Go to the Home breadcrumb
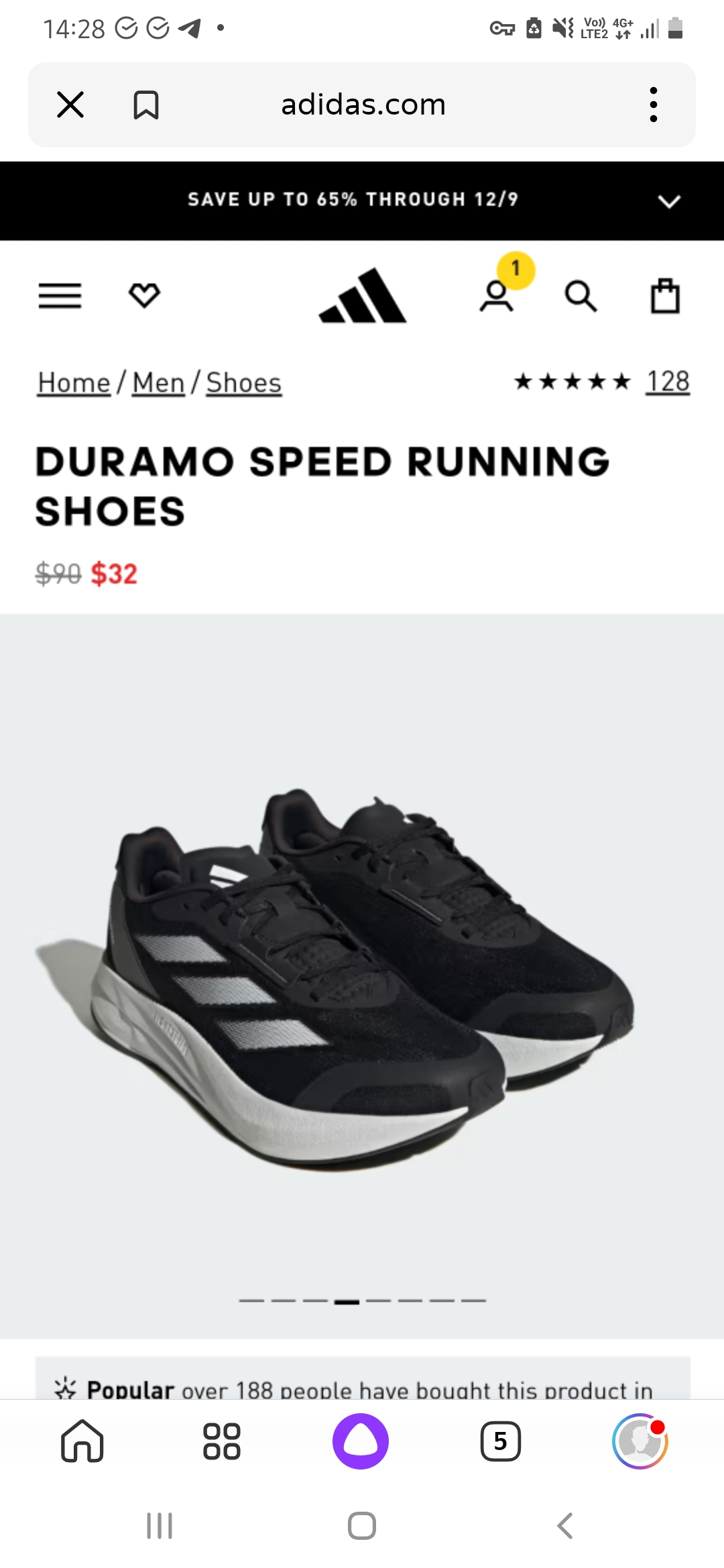The height and width of the screenshot is (1568, 724). 74,383
